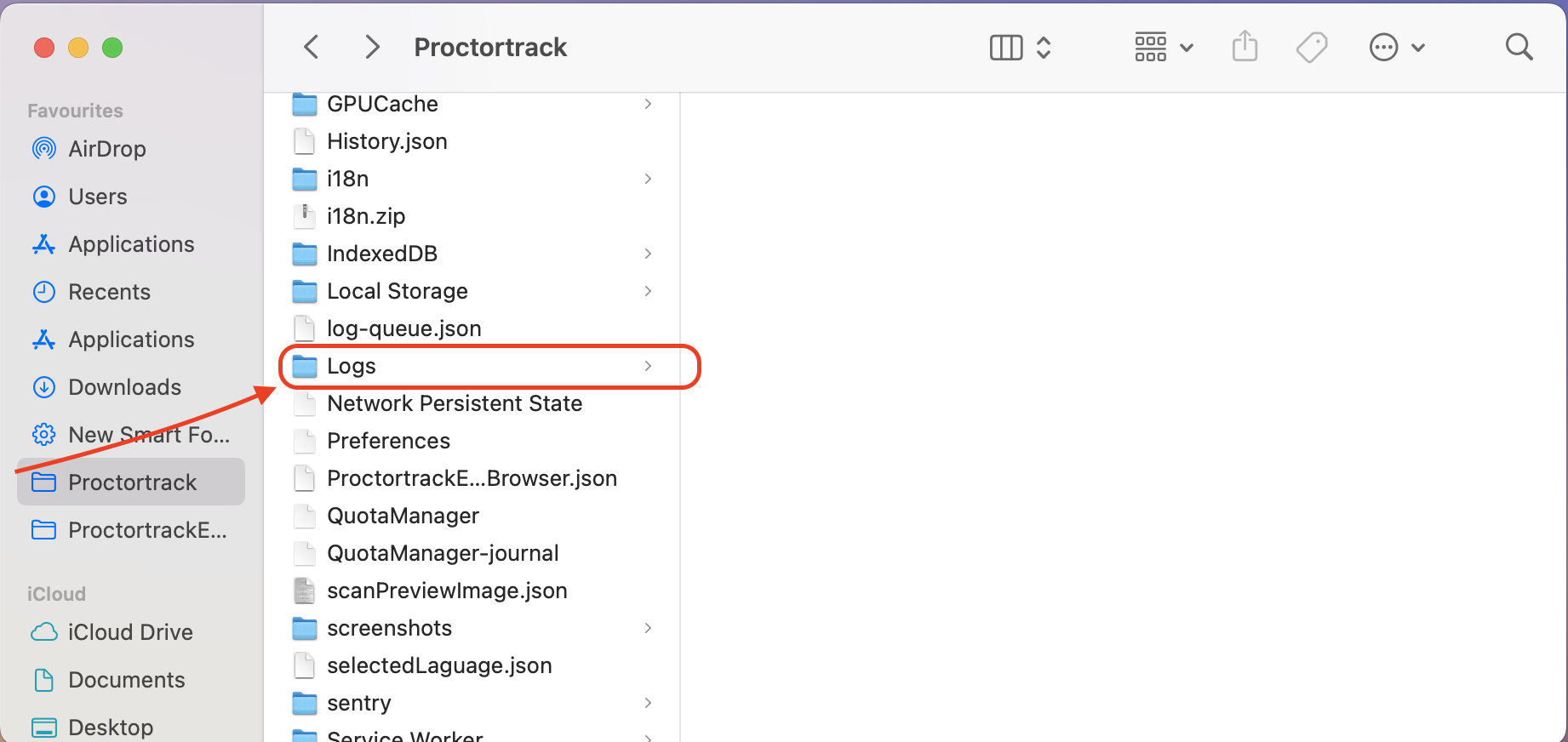Click the AirDrop sidebar icon
This screenshot has height=742, width=1568.
pyautogui.click(x=44, y=149)
